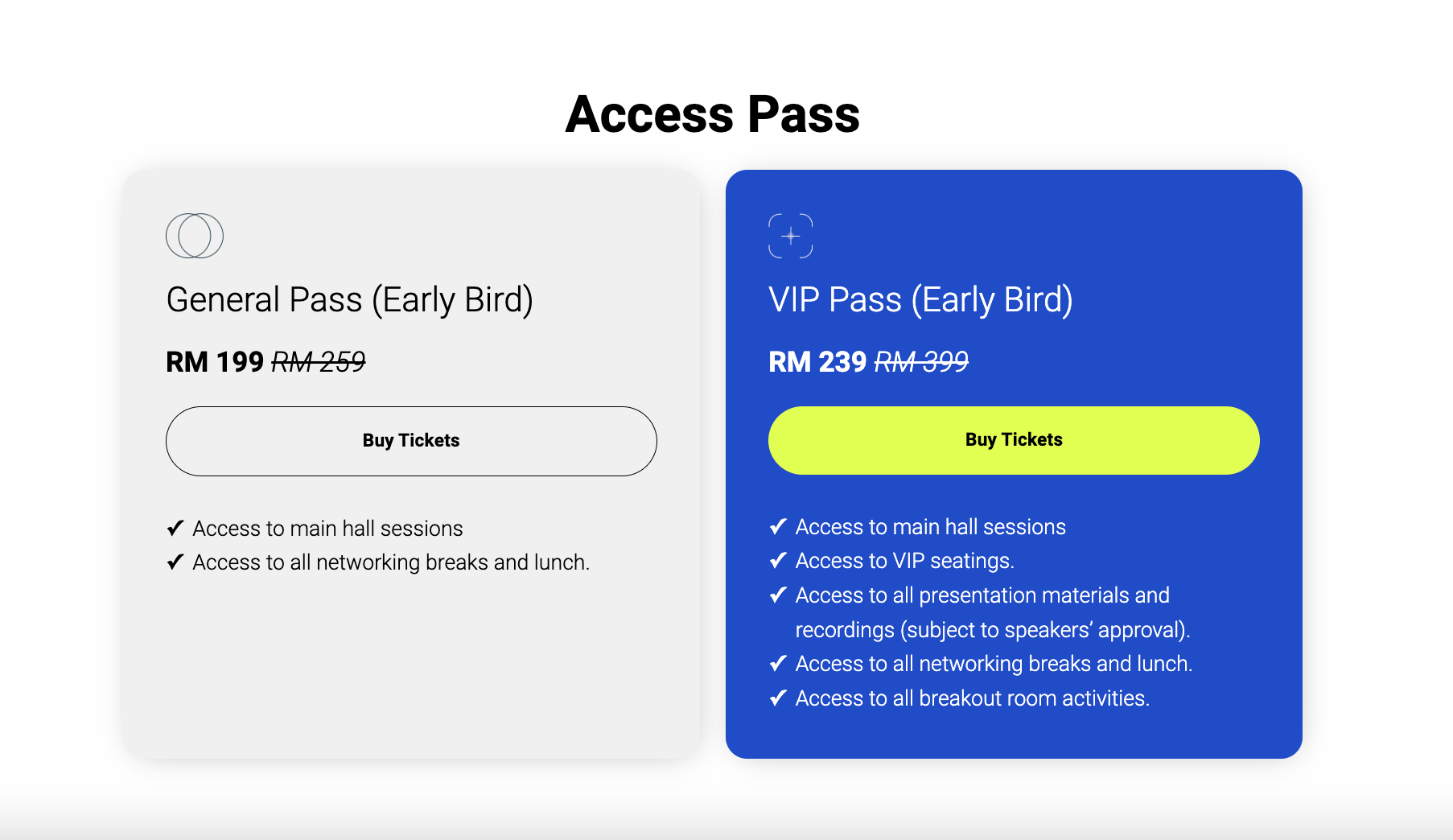Click checkmark beside VIP networking breaks and lunch
The height and width of the screenshot is (840, 1453).
coord(778,663)
